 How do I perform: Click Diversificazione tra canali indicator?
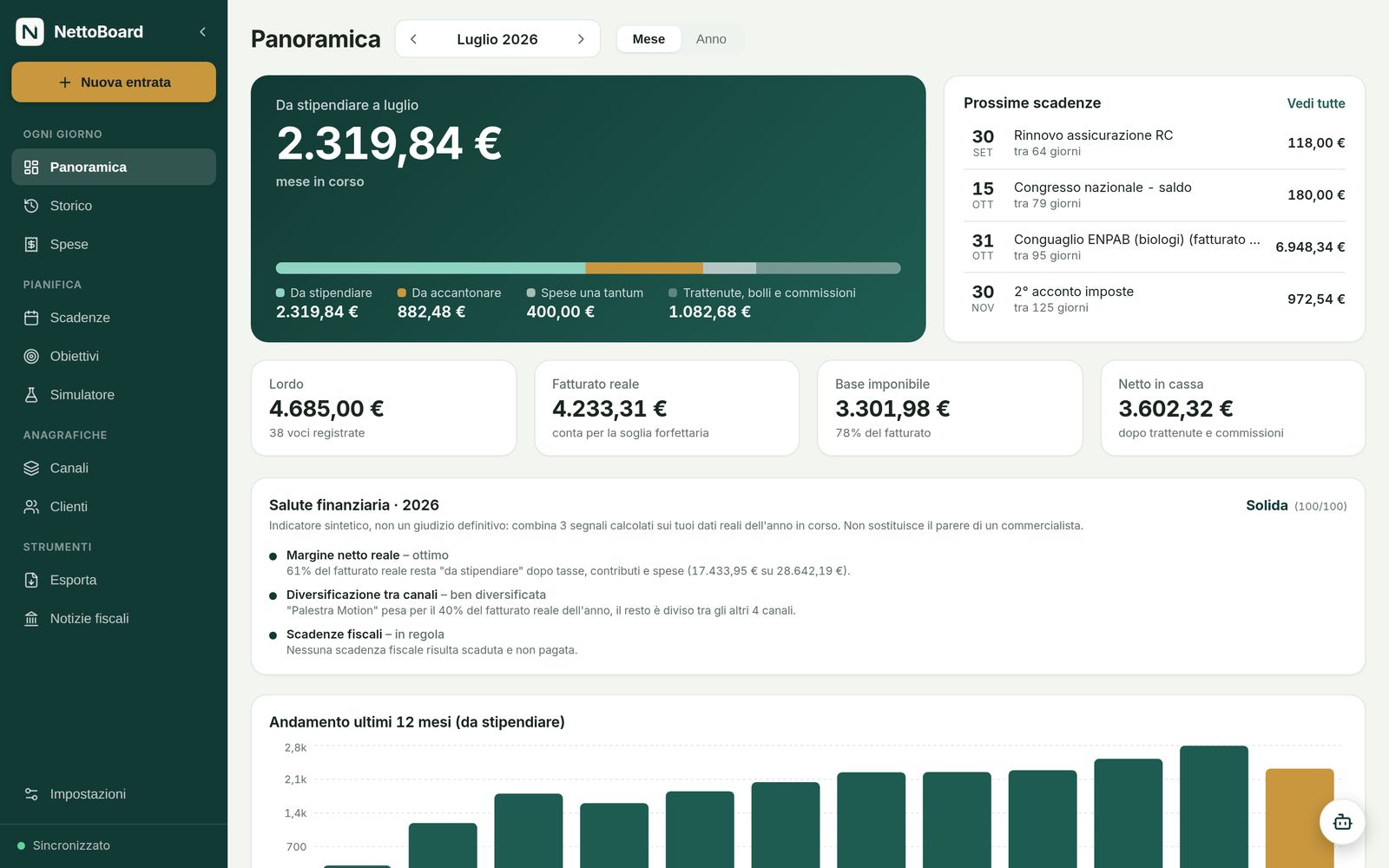[532, 602]
